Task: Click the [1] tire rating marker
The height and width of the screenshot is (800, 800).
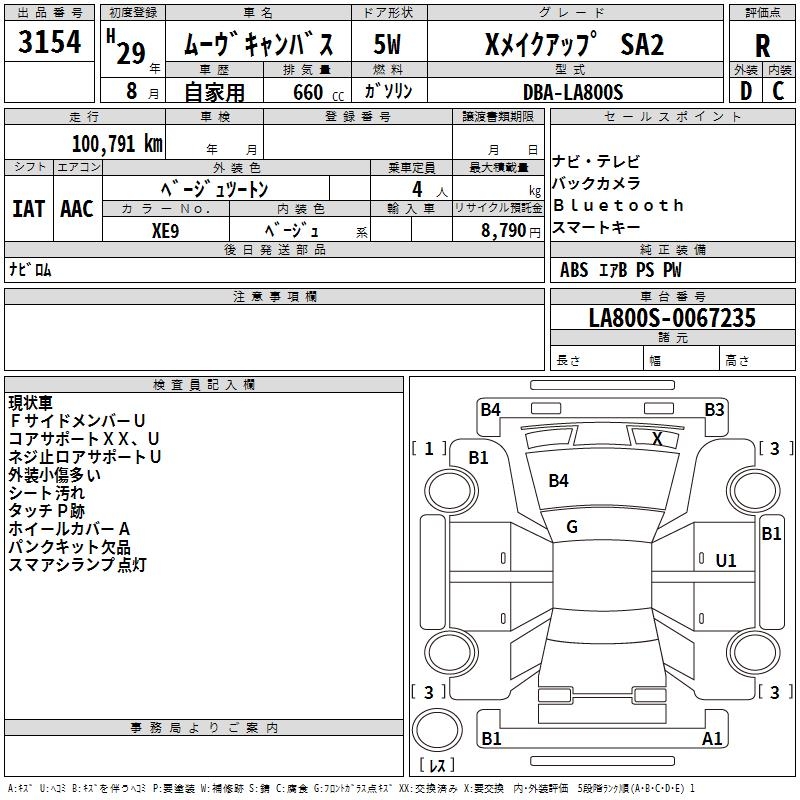Action: point(429,448)
